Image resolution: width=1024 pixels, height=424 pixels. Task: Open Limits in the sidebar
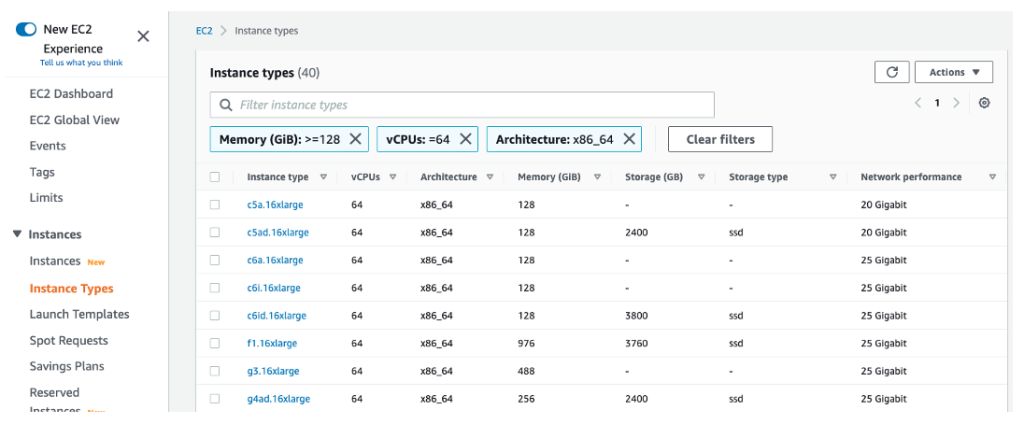pos(46,197)
